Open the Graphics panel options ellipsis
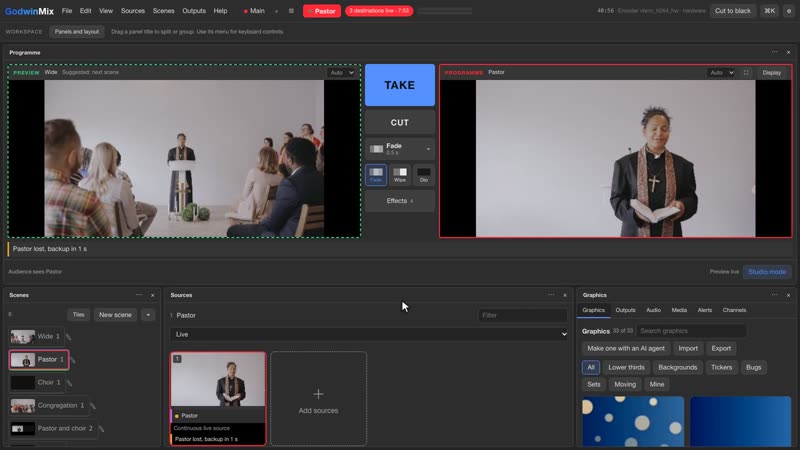The image size is (800, 450). pyautogui.click(x=774, y=295)
